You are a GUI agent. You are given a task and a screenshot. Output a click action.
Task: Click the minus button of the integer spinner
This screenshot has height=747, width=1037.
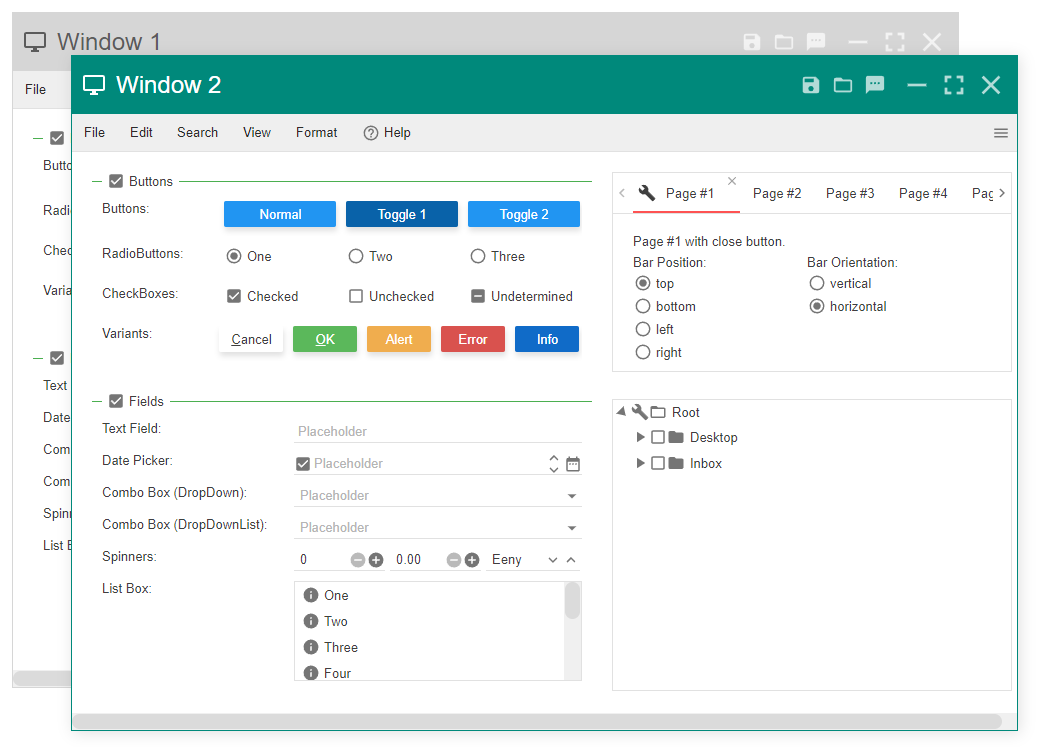pos(358,560)
